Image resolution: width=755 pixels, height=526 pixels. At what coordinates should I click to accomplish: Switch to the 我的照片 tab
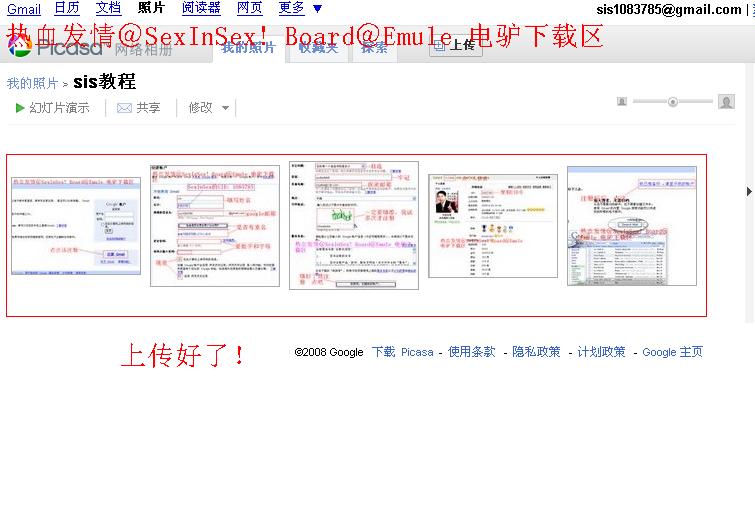click(248, 48)
